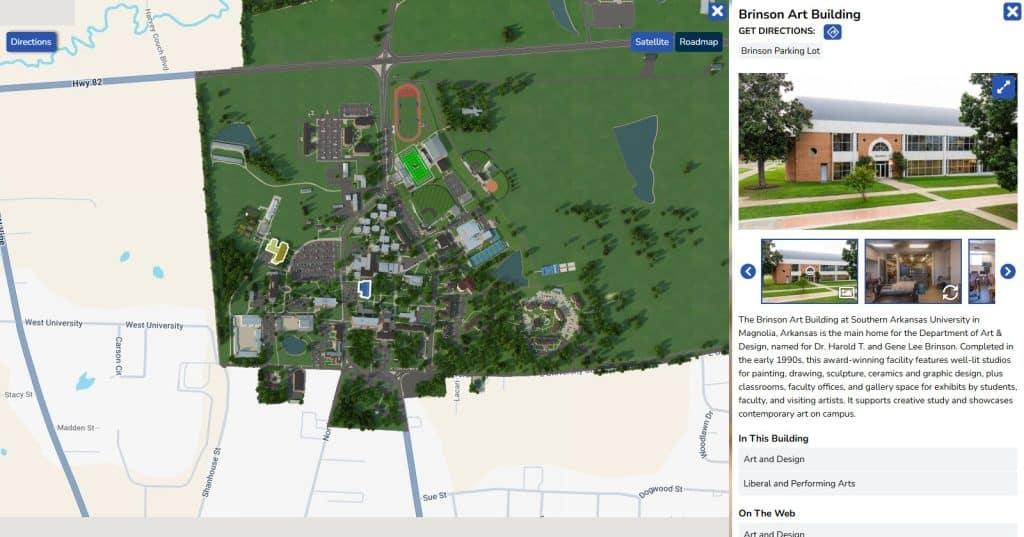The width and height of the screenshot is (1024, 537).
Task: Click the Sue St street label
Action: point(434,496)
